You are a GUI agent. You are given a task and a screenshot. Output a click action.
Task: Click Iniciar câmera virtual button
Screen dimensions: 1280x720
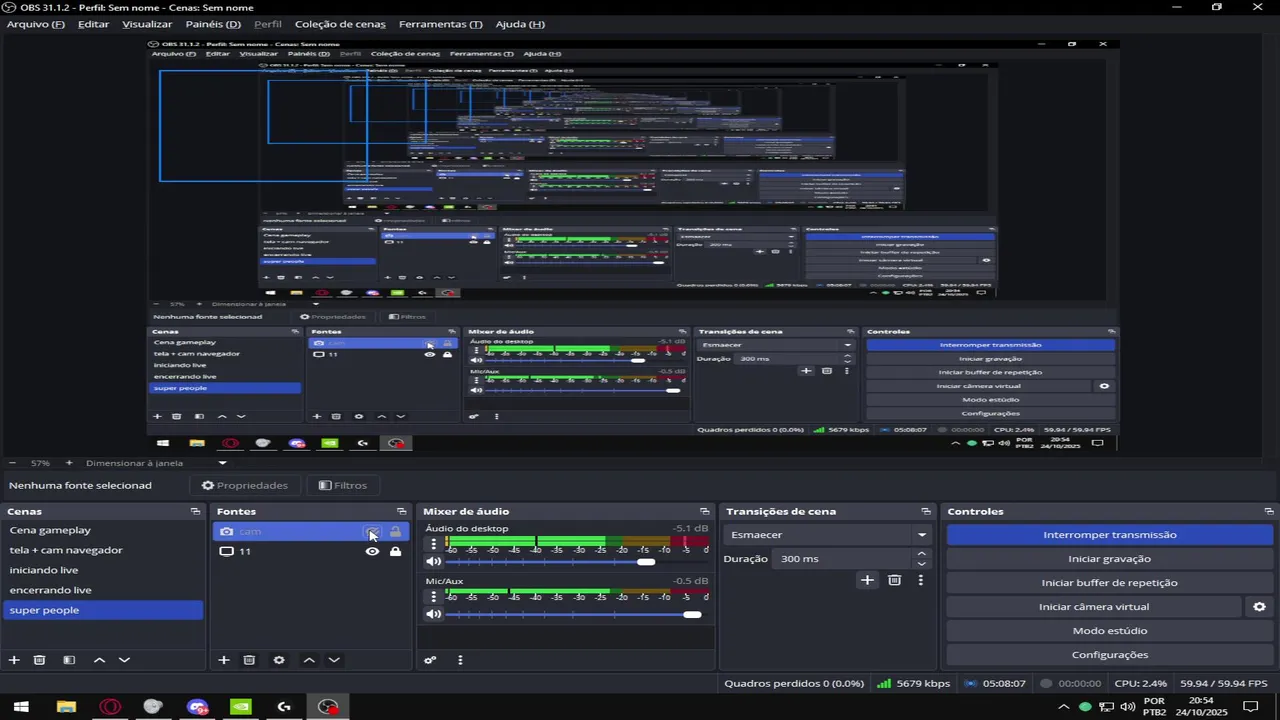point(1093,607)
